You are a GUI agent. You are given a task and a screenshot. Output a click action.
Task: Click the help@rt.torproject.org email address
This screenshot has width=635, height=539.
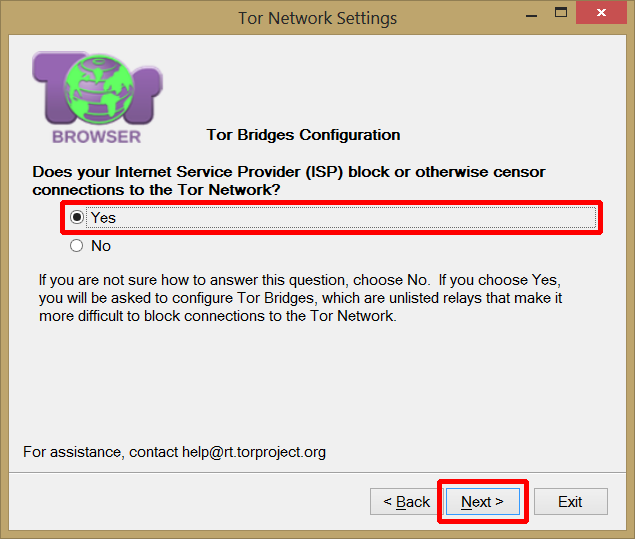(x=254, y=452)
